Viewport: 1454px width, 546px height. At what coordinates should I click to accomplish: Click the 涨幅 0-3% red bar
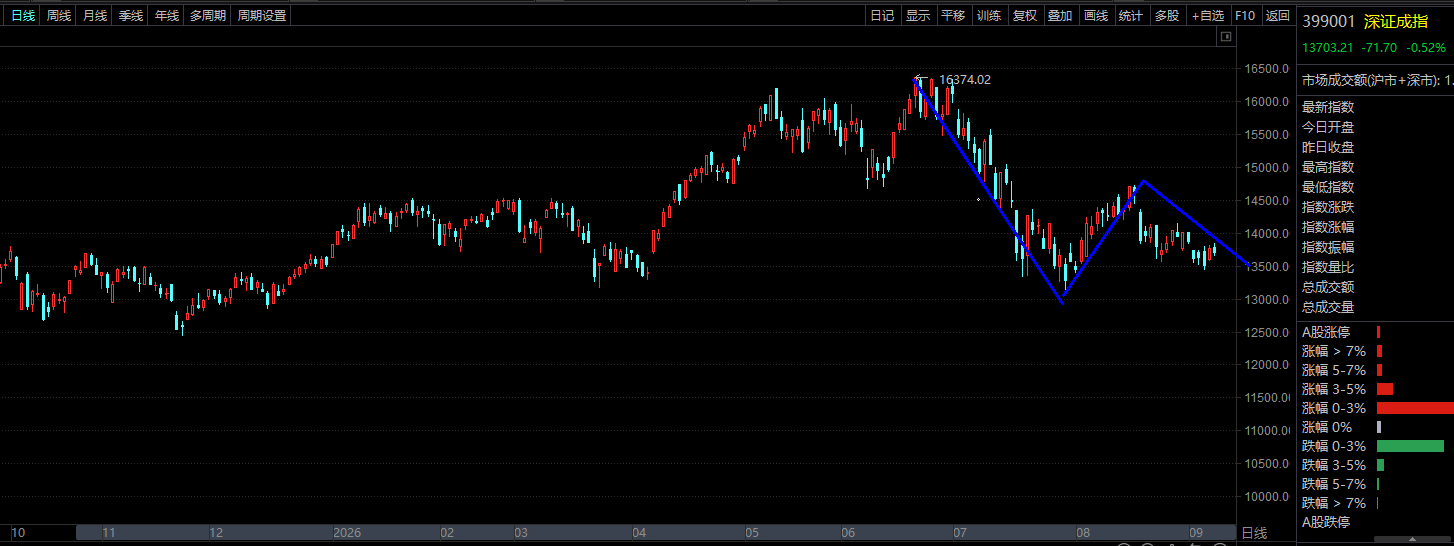(1415, 408)
